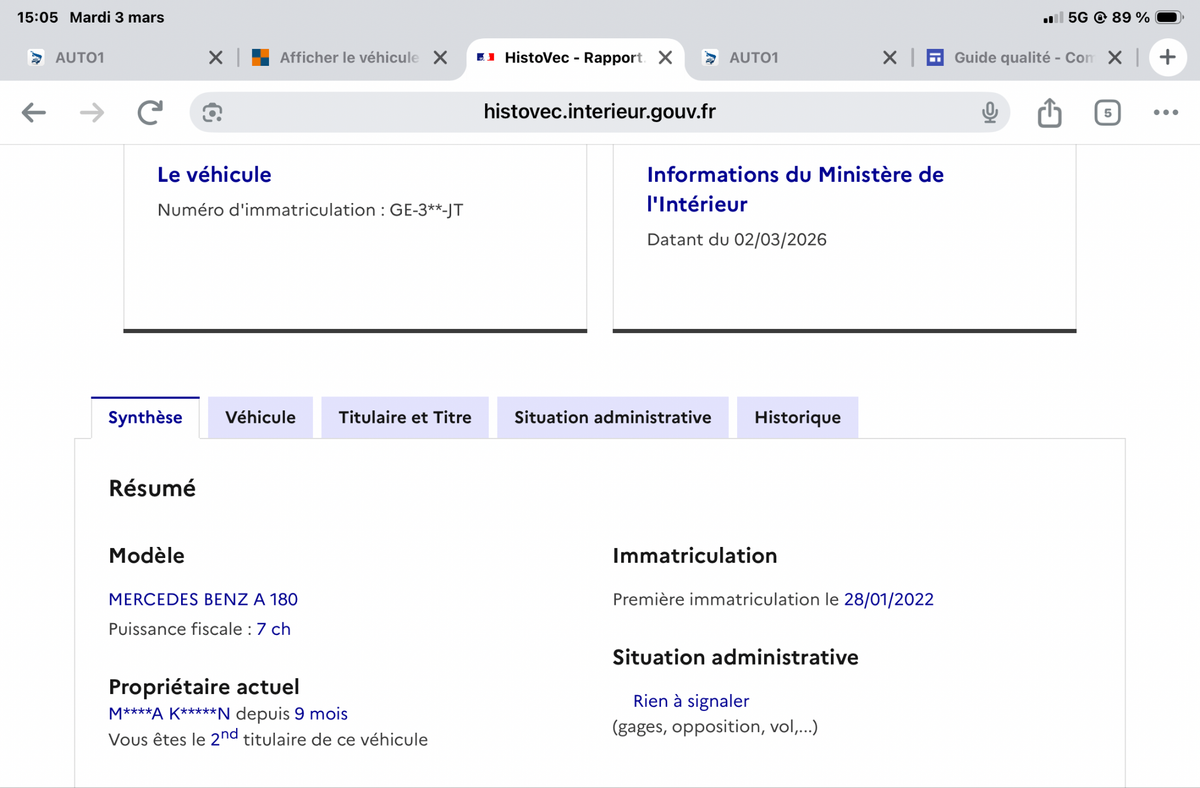Close the Afficher le véhicule tab
Screen dimensions: 1200x788
440,58
